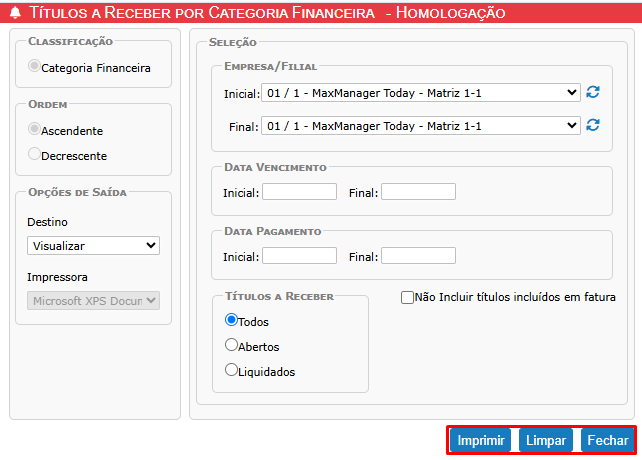This screenshot has height=460, width=642.
Task: Click the bell icon in the title bar
Action: pyautogui.click(x=15, y=13)
